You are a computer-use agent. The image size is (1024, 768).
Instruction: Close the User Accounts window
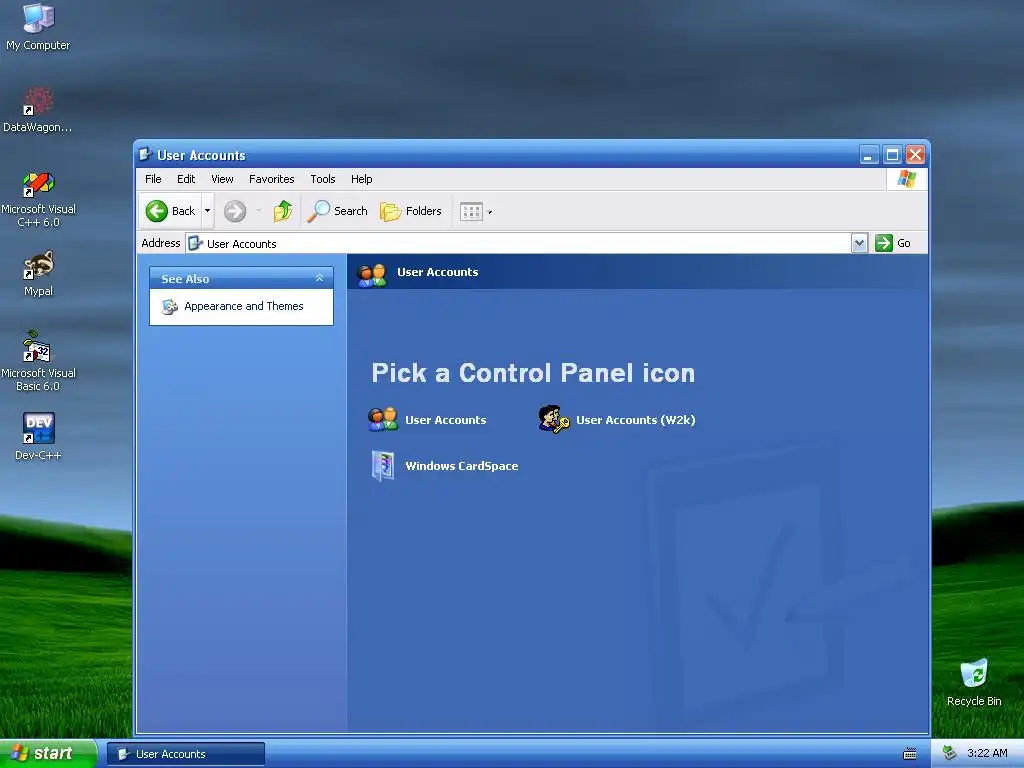tap(916, 155)
